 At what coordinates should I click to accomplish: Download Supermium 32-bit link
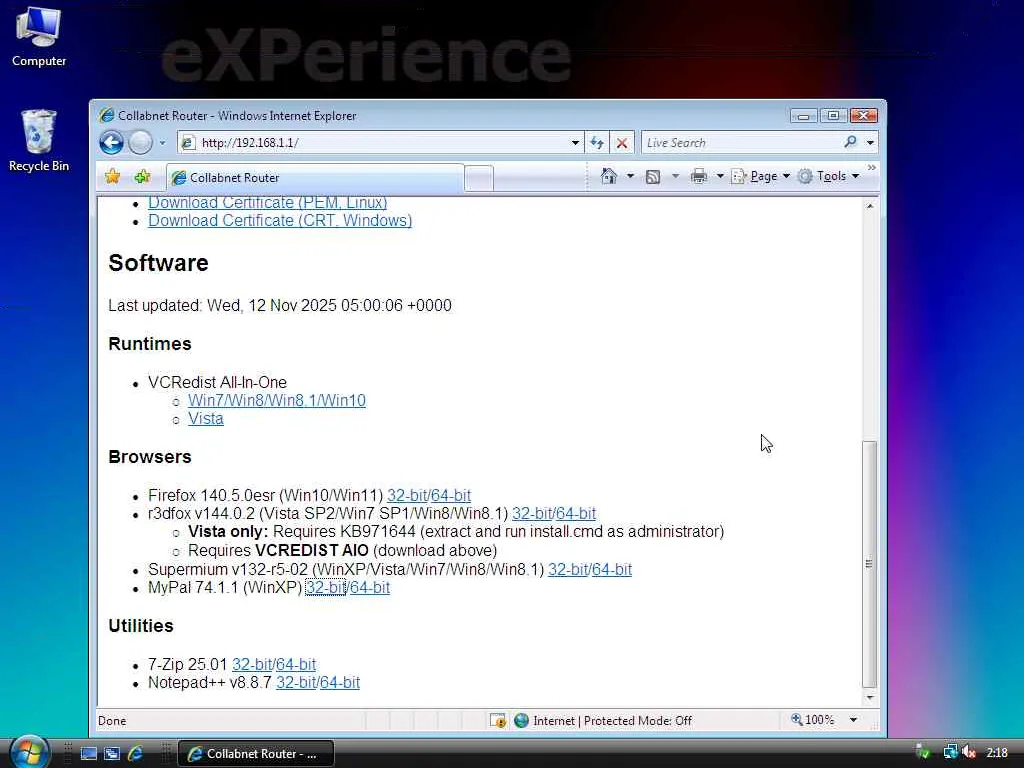pos(568,569)
